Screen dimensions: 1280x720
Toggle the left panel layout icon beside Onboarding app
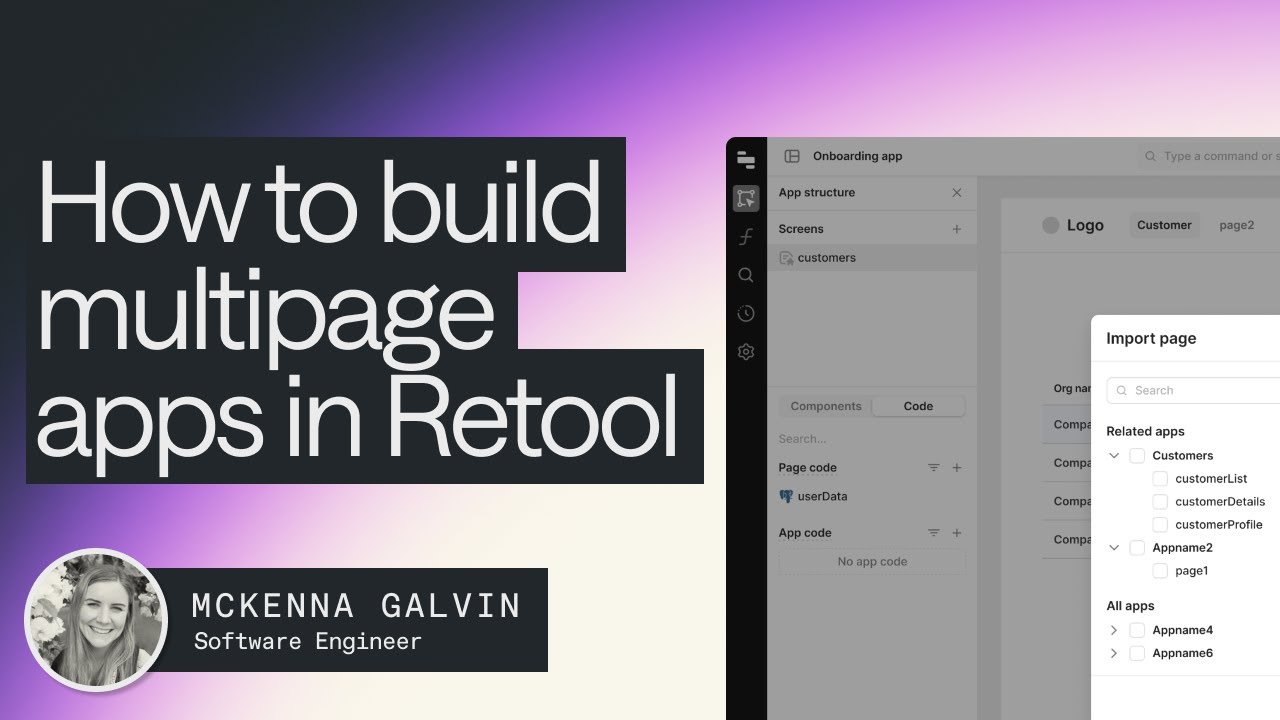792,156
